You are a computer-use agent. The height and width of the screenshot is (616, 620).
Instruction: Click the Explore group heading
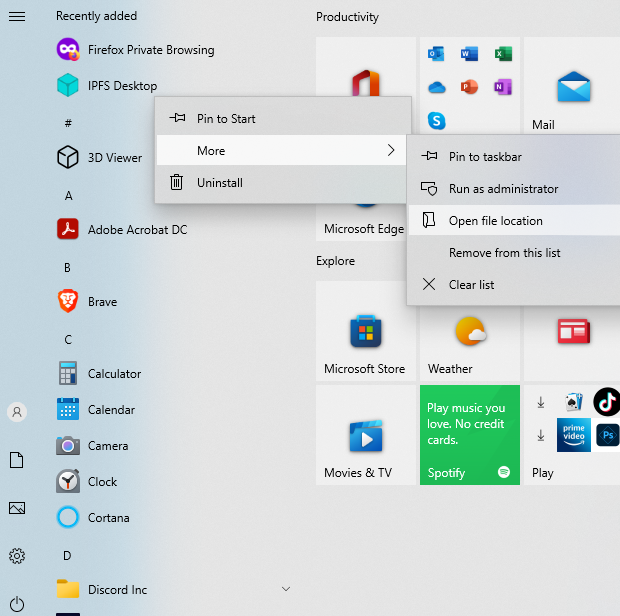pos(335,261)
